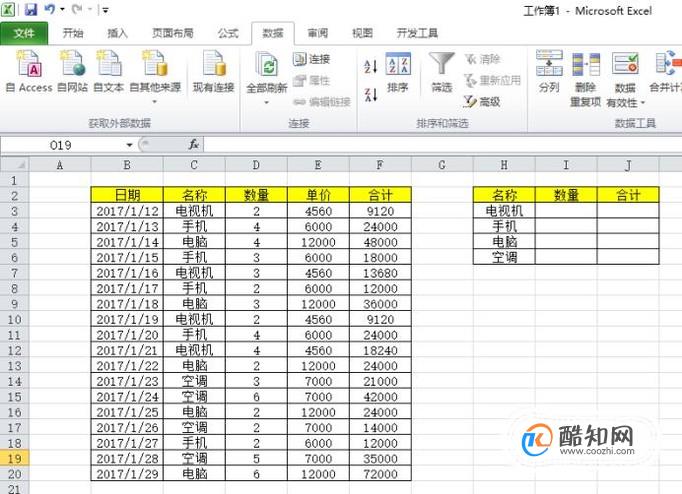This screenshot has height=494, width=682.
Task: Click the Select All corner button
Action: (14, 165)
